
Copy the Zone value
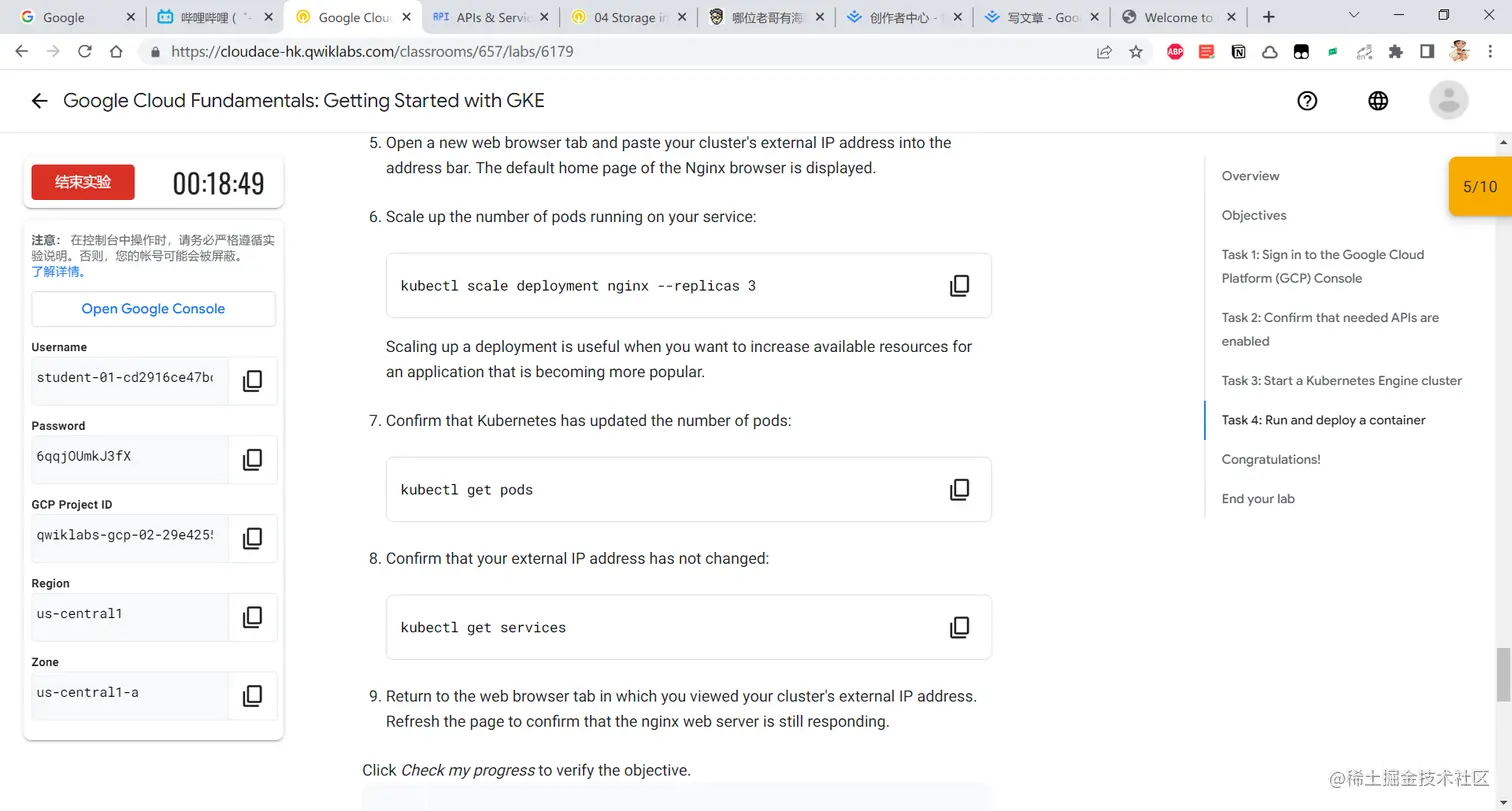click(252, 695)
